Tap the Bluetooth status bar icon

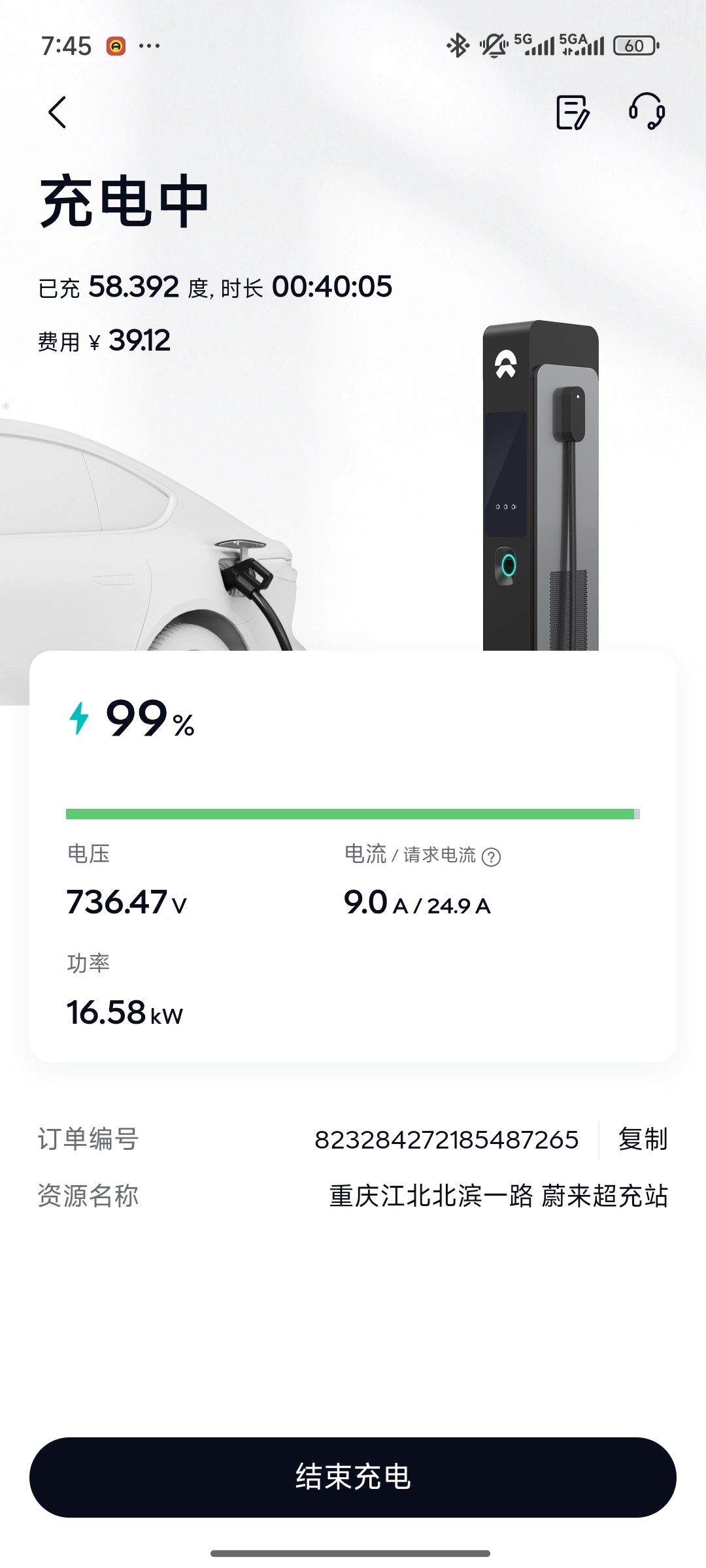pos(458,46)
